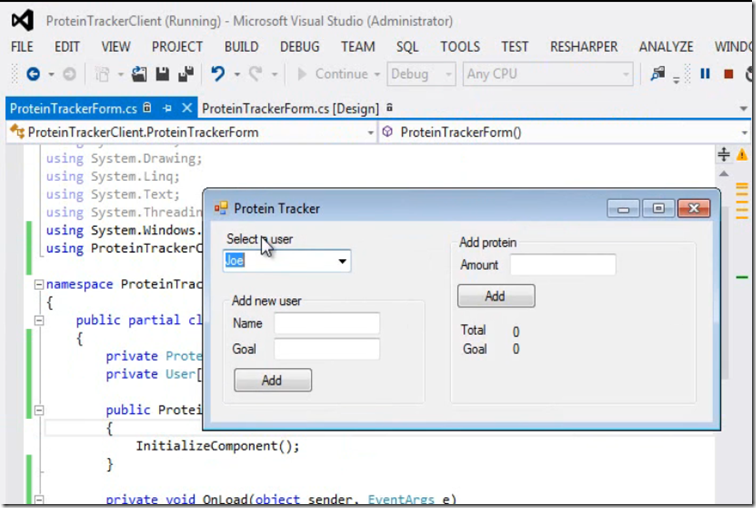Image resolution: width=756 pixels, height=508 pixels.
Task: Click the Redo arrow icon
Action: [255, 74]
